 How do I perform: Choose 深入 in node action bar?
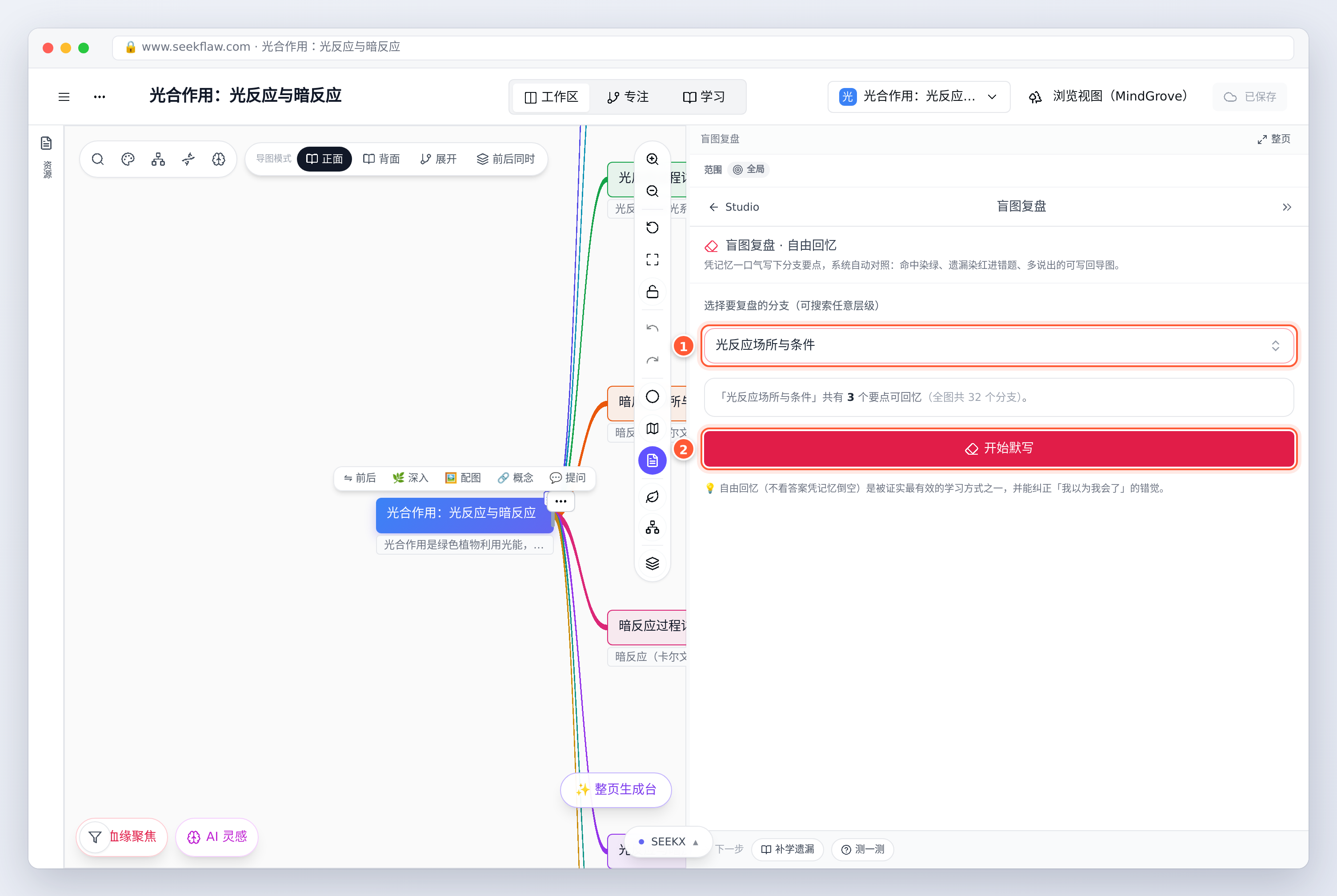point(410,478)
